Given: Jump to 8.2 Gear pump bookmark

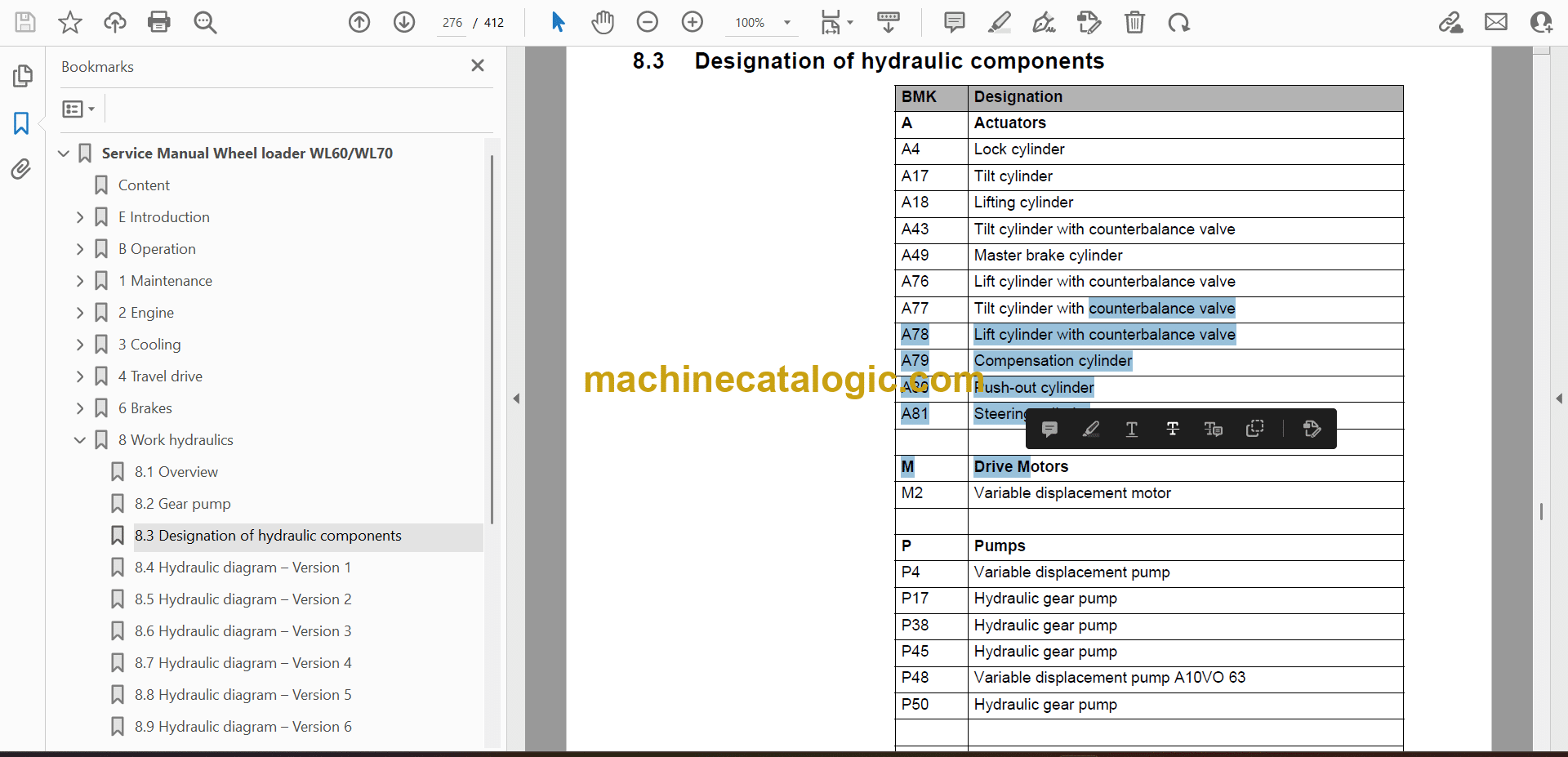Looking at the screenshot, I should [182, 504].
